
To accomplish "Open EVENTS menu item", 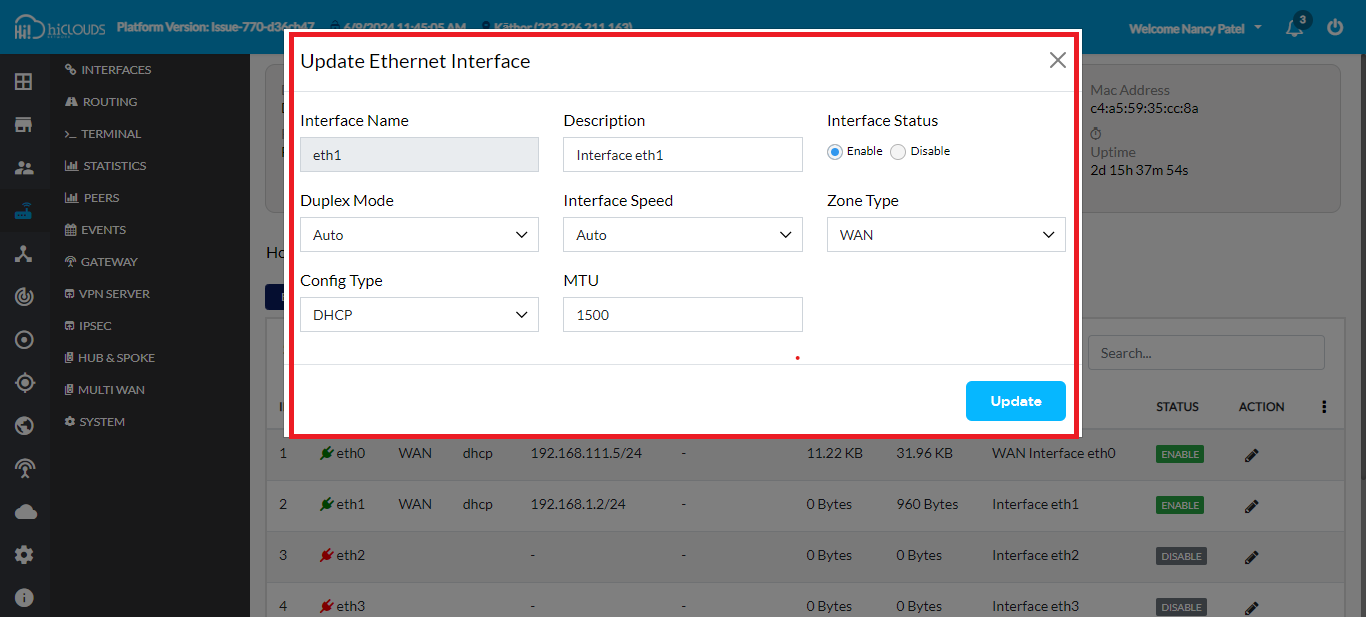I will [95, 230].
